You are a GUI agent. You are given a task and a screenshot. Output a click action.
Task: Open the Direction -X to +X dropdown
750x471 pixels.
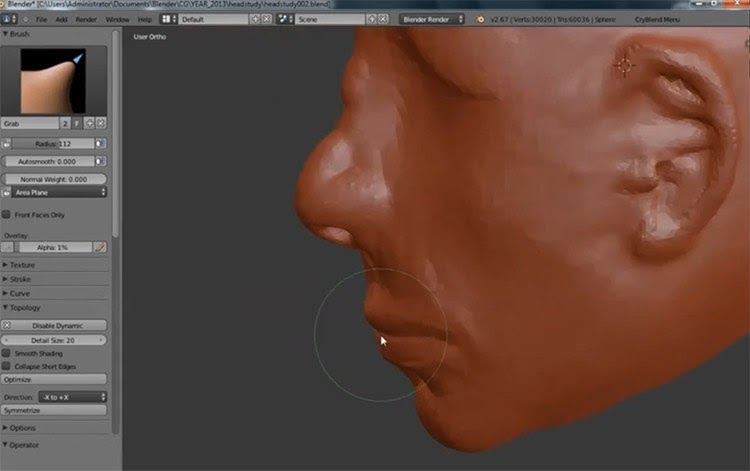point(72,397)
